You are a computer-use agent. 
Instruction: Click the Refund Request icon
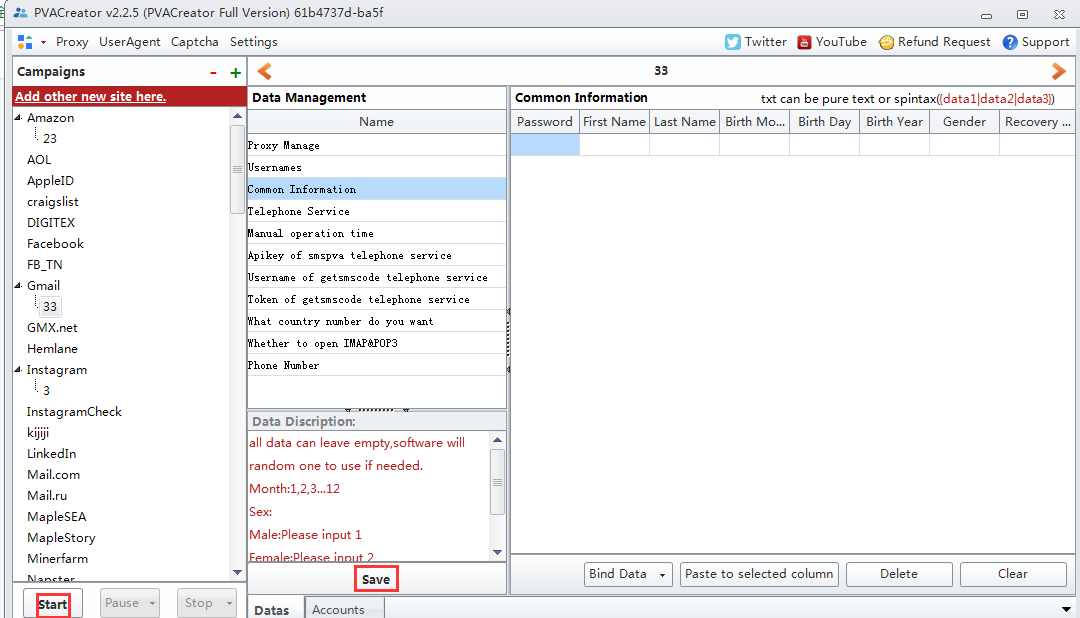pos(886,42)
